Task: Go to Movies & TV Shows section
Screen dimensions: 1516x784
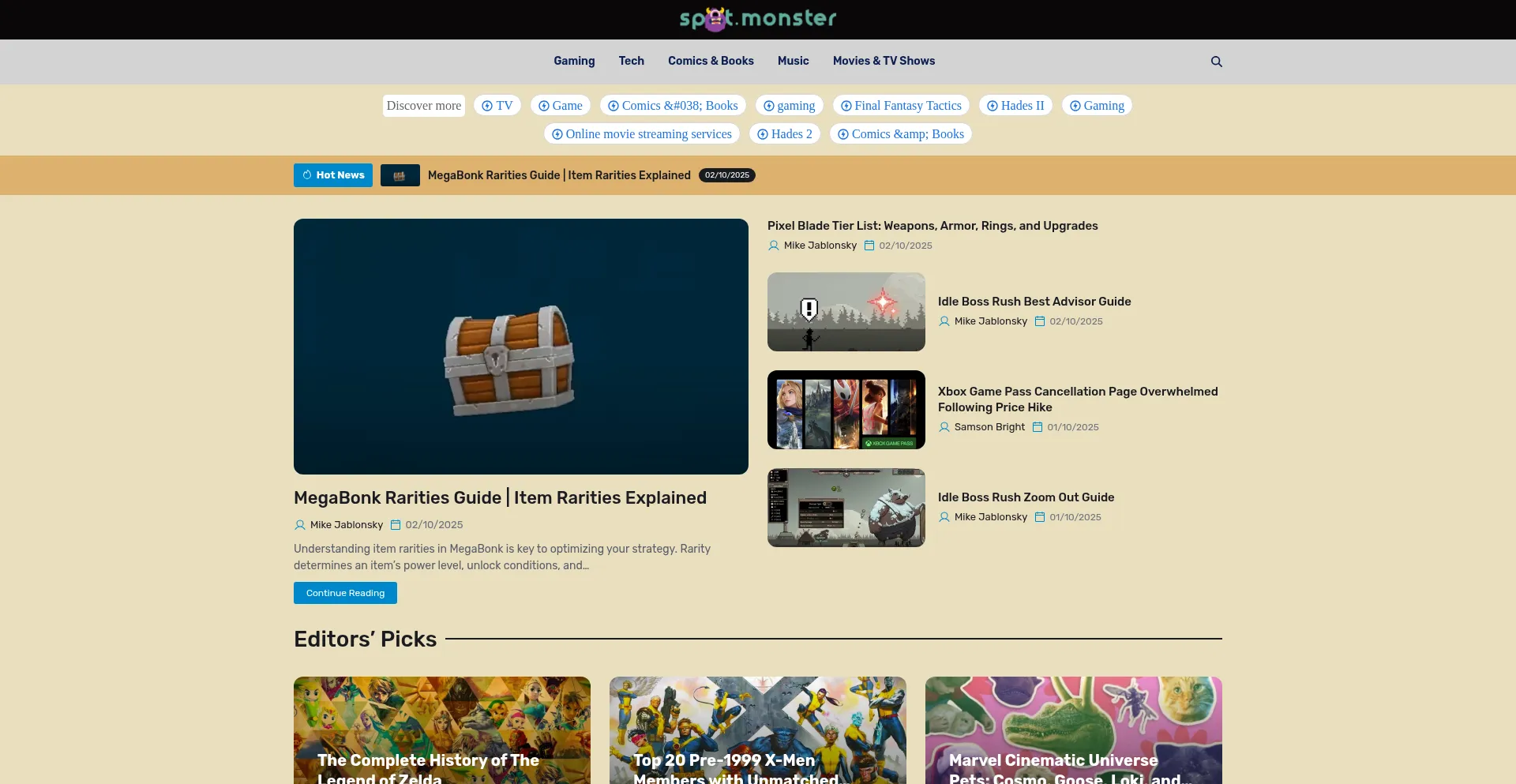Action: click(883, 61)
